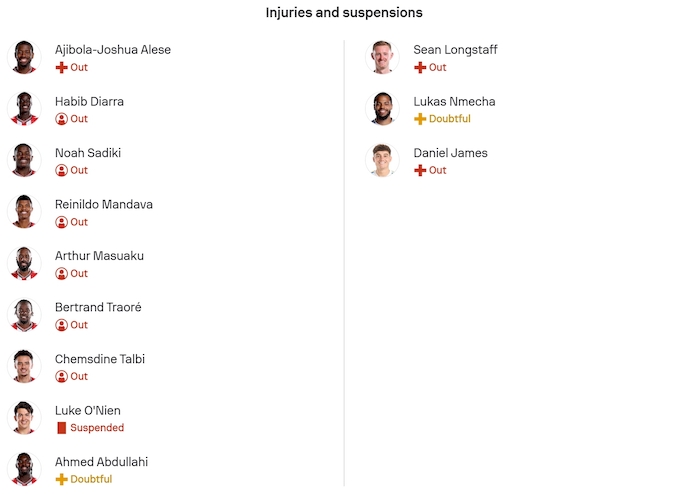Open Ajibola-Joshua Alese player avatar
The width and height of the screenshot is (690, 496).
(x=23, y=57)
